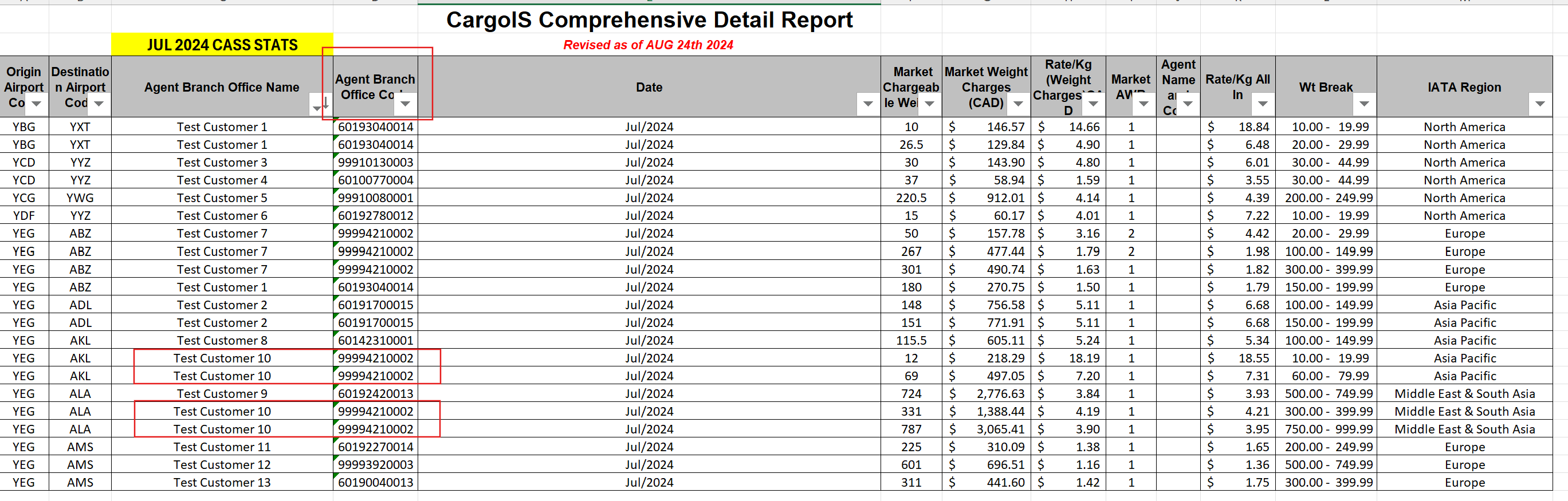Open the Market Weight Charges (CAD) filter
This screenshot has height=501, width=1568.
coord(1017,104)
